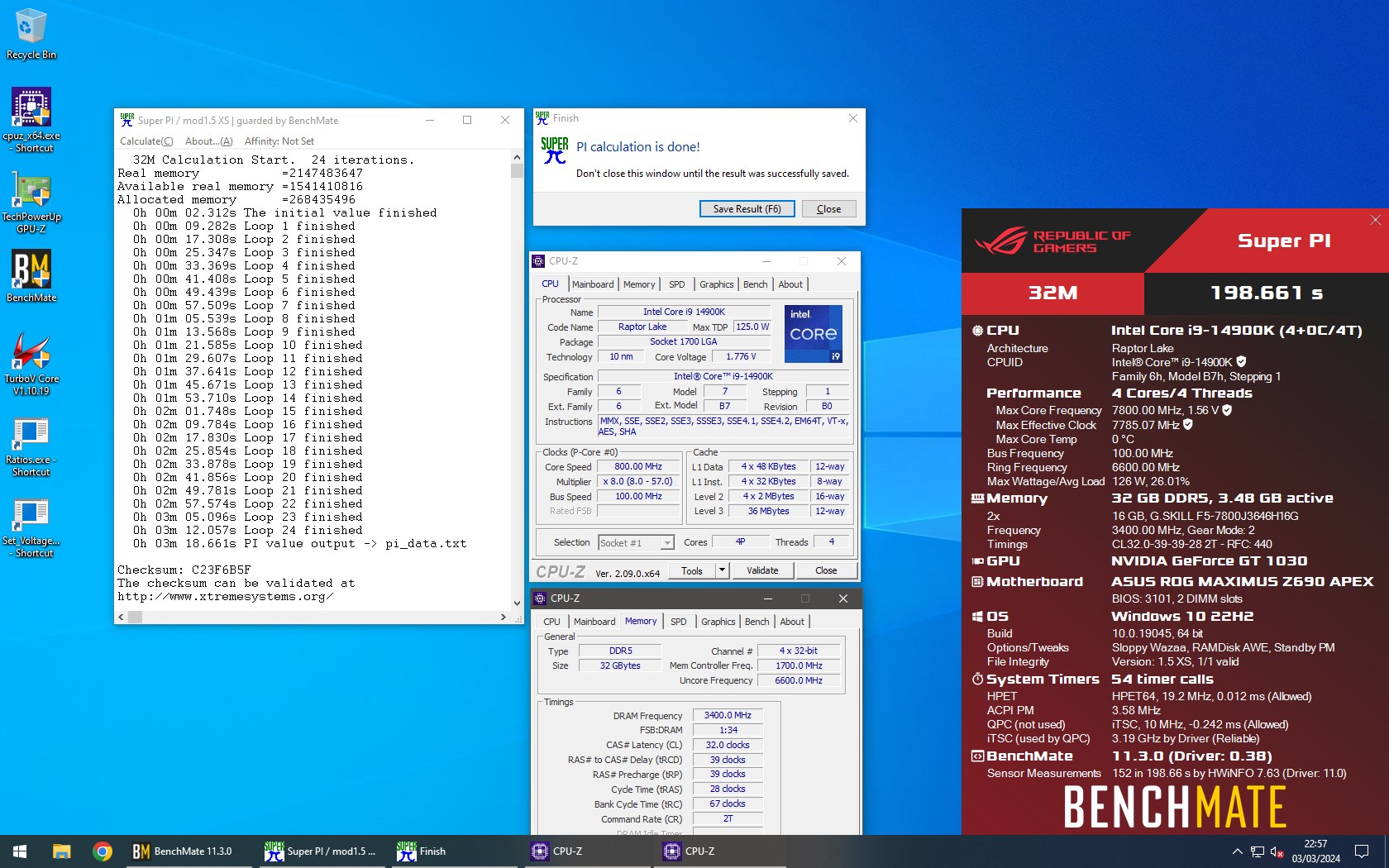Switch to Bench tab in upper CPU-Z
The height and width of the screenshot is (868, 1389).
755,284
